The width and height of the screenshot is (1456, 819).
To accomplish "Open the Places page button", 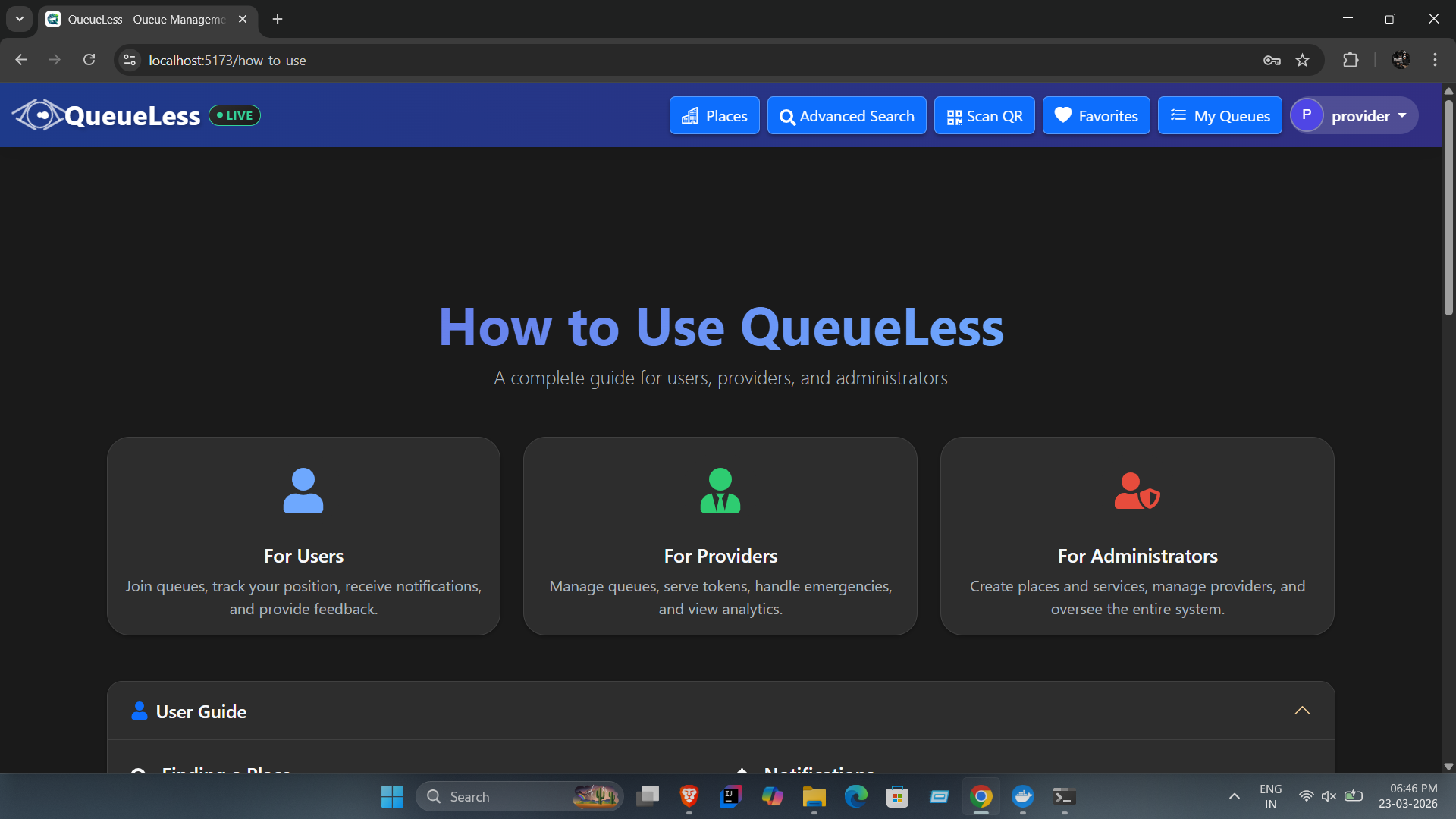I will [714, 116].
